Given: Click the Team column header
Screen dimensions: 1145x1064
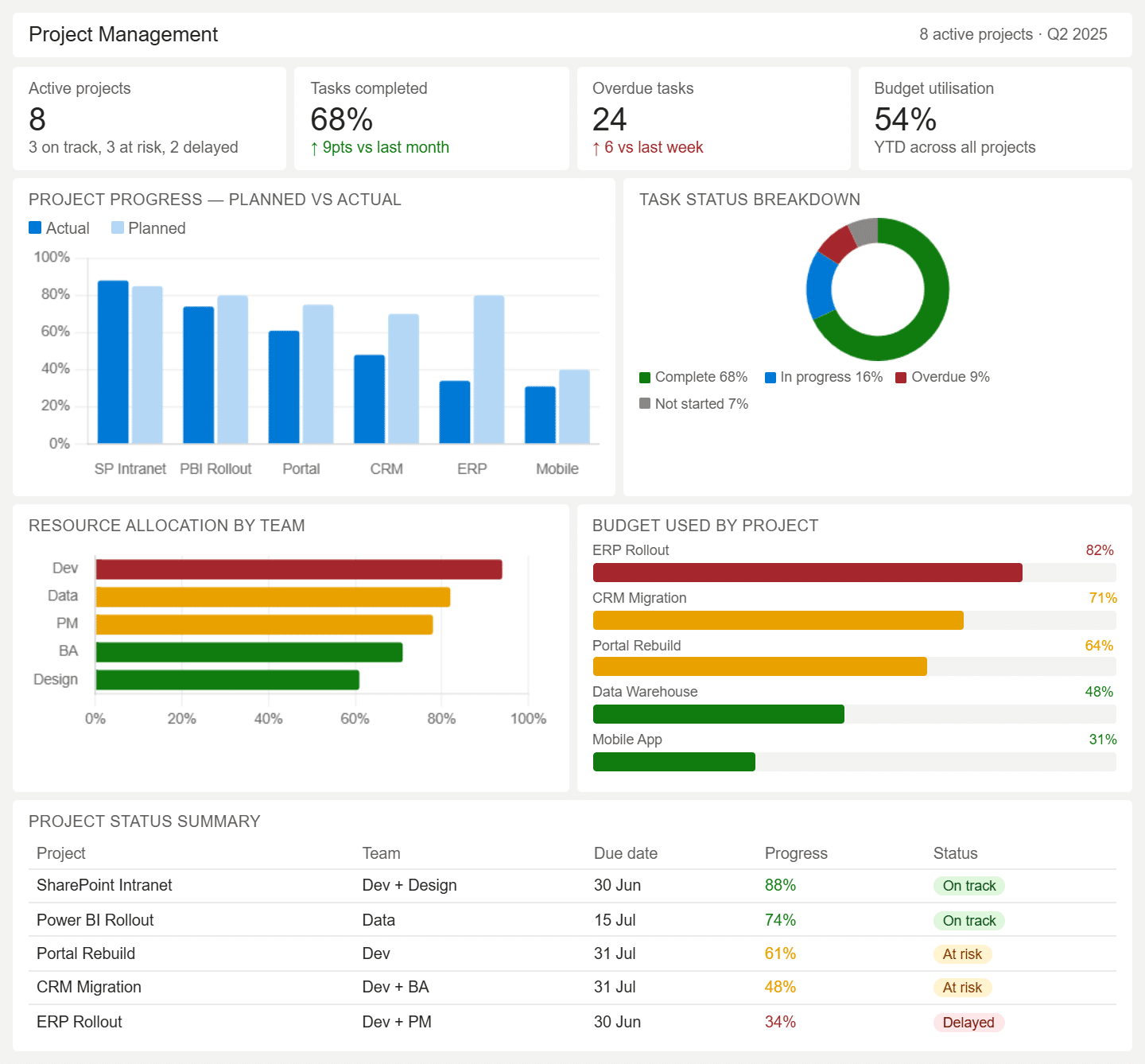Looking at the screenshot, I should tap(382, 853).
